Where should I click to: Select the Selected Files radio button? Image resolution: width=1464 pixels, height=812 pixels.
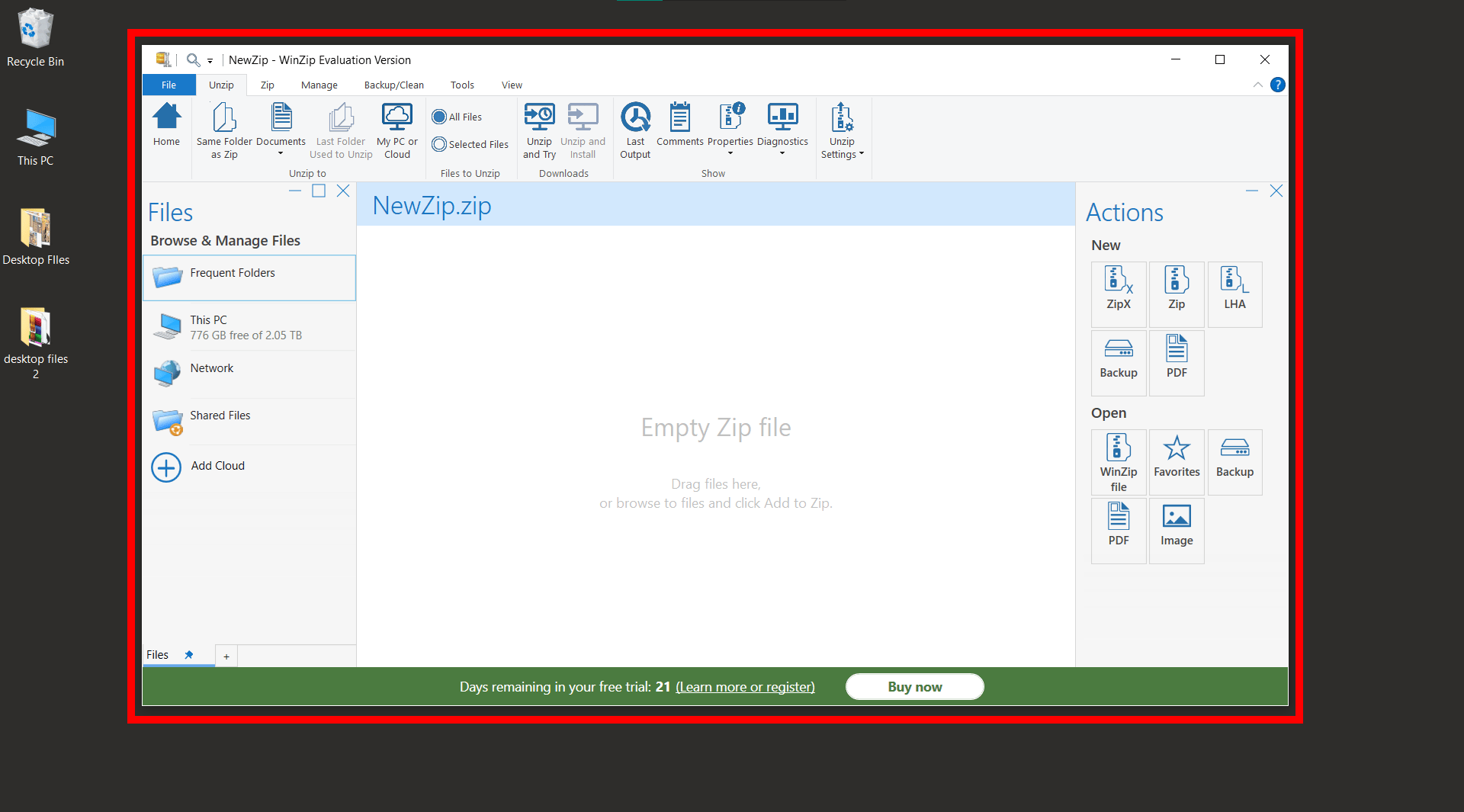pyautogui.click(x=439, y=144)
